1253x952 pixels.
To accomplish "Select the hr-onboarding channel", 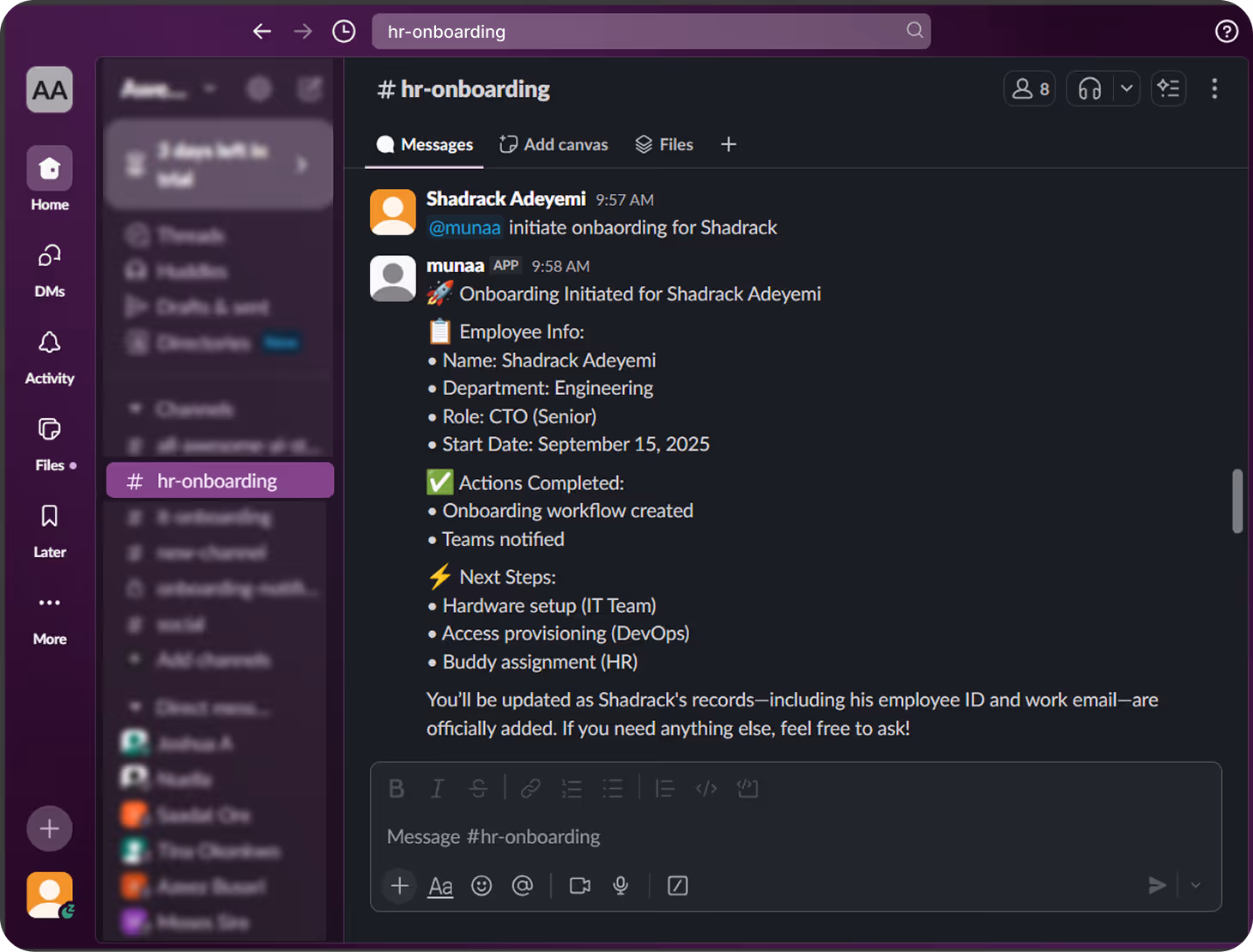I will [220, 481].
